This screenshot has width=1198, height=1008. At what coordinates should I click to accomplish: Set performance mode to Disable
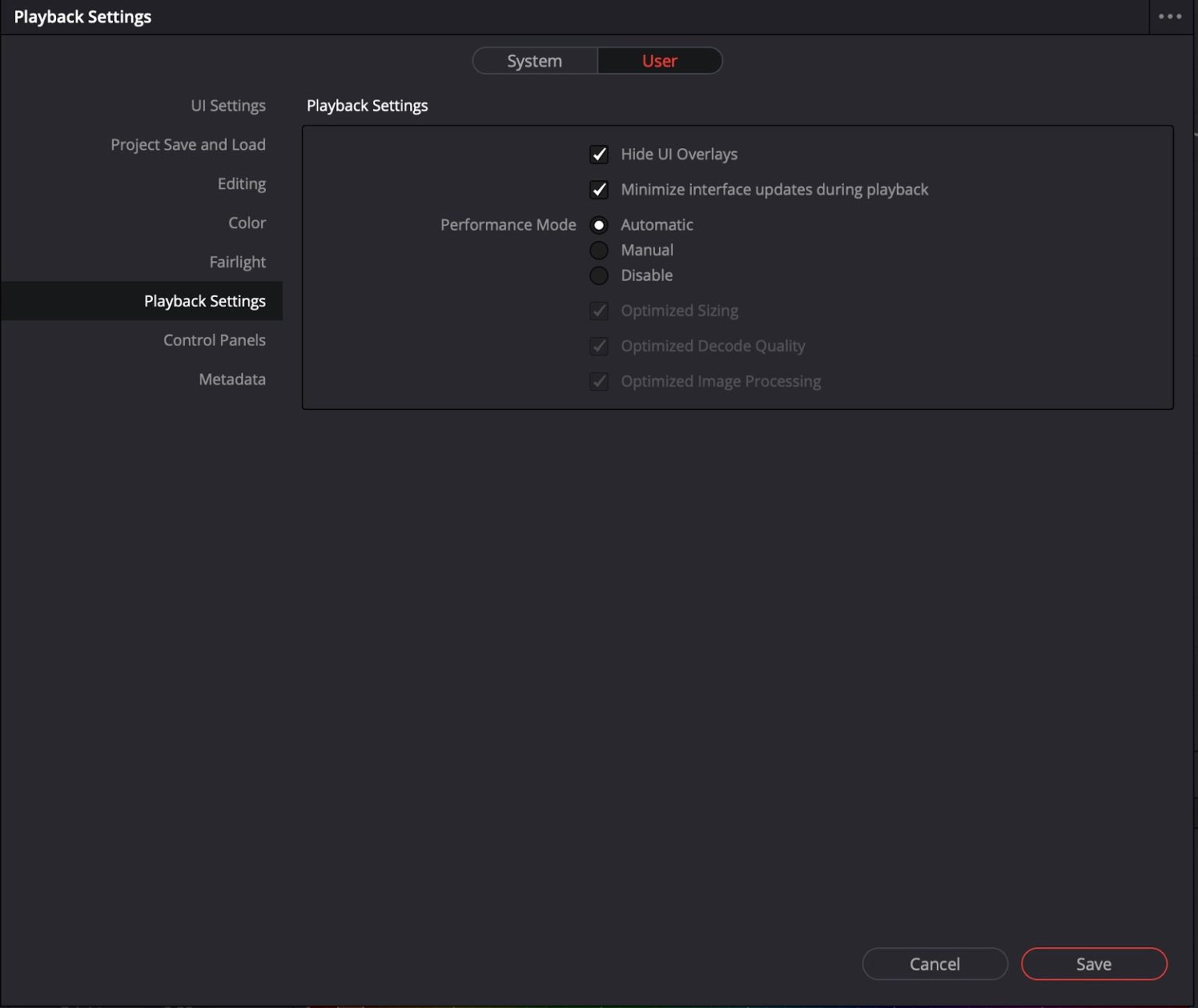pyautogui.click(x=598, y=275)
